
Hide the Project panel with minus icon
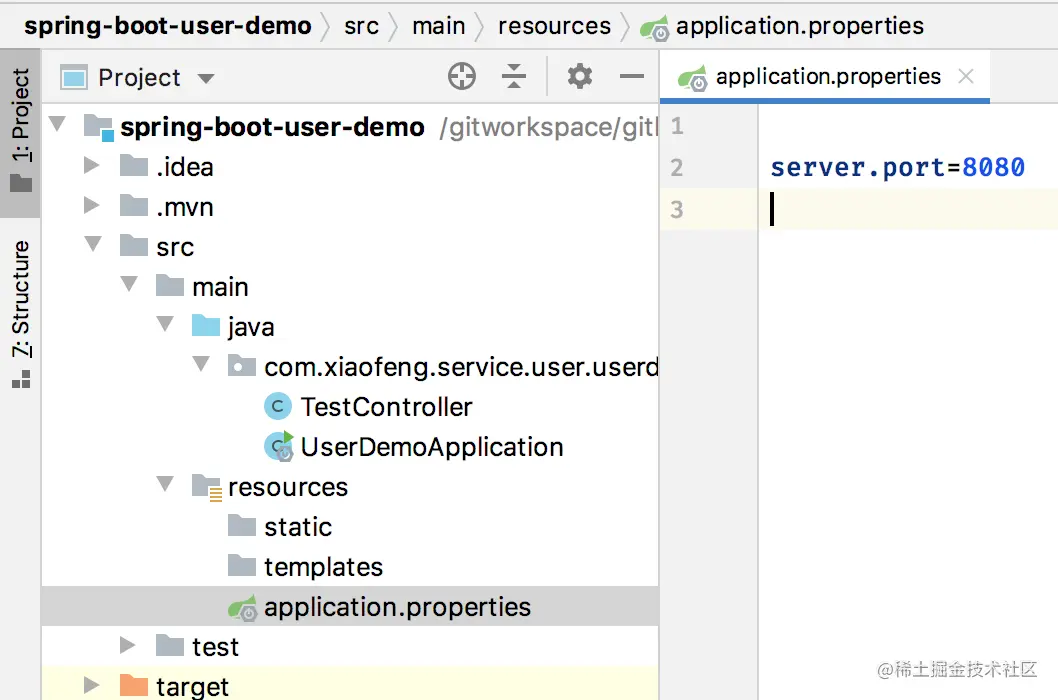coord(632,76)
